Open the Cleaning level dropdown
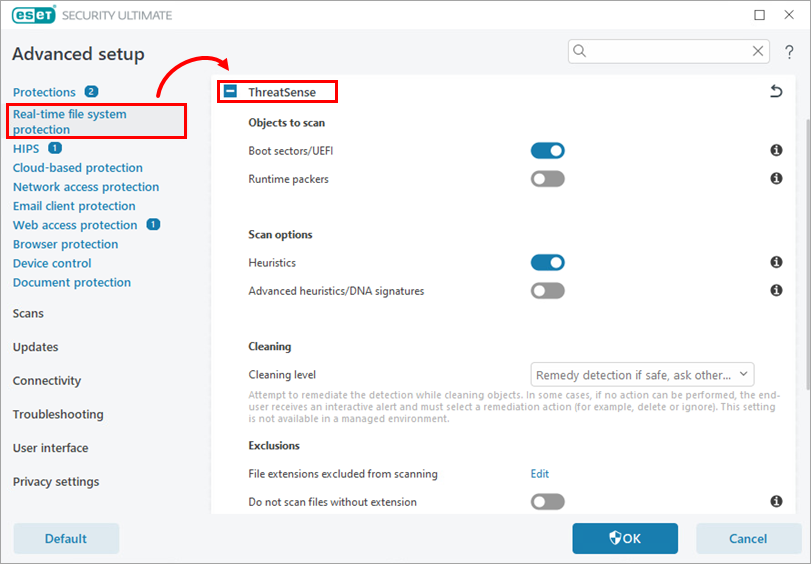The height and width of the screenshot is (564, 811). click(642, 375)
